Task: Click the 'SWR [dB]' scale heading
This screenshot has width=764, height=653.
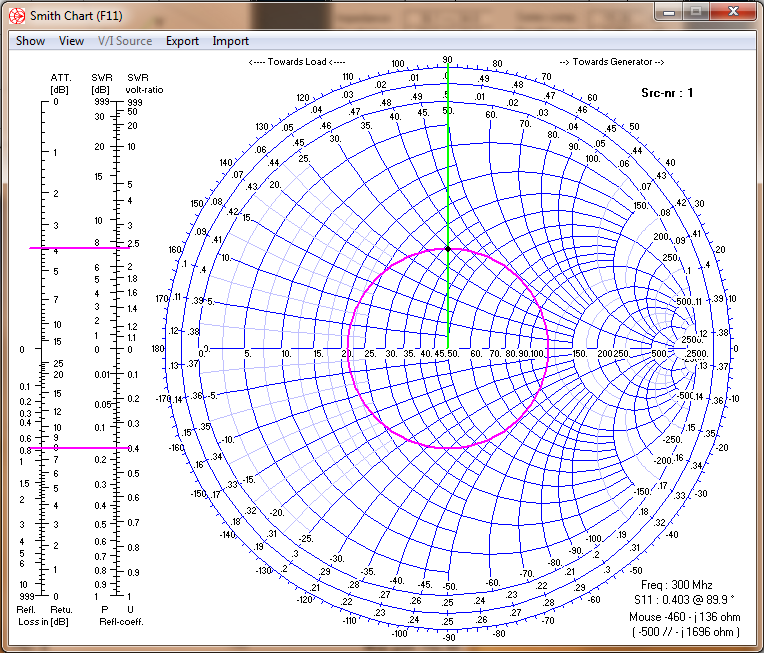Action: coord(101,84)
